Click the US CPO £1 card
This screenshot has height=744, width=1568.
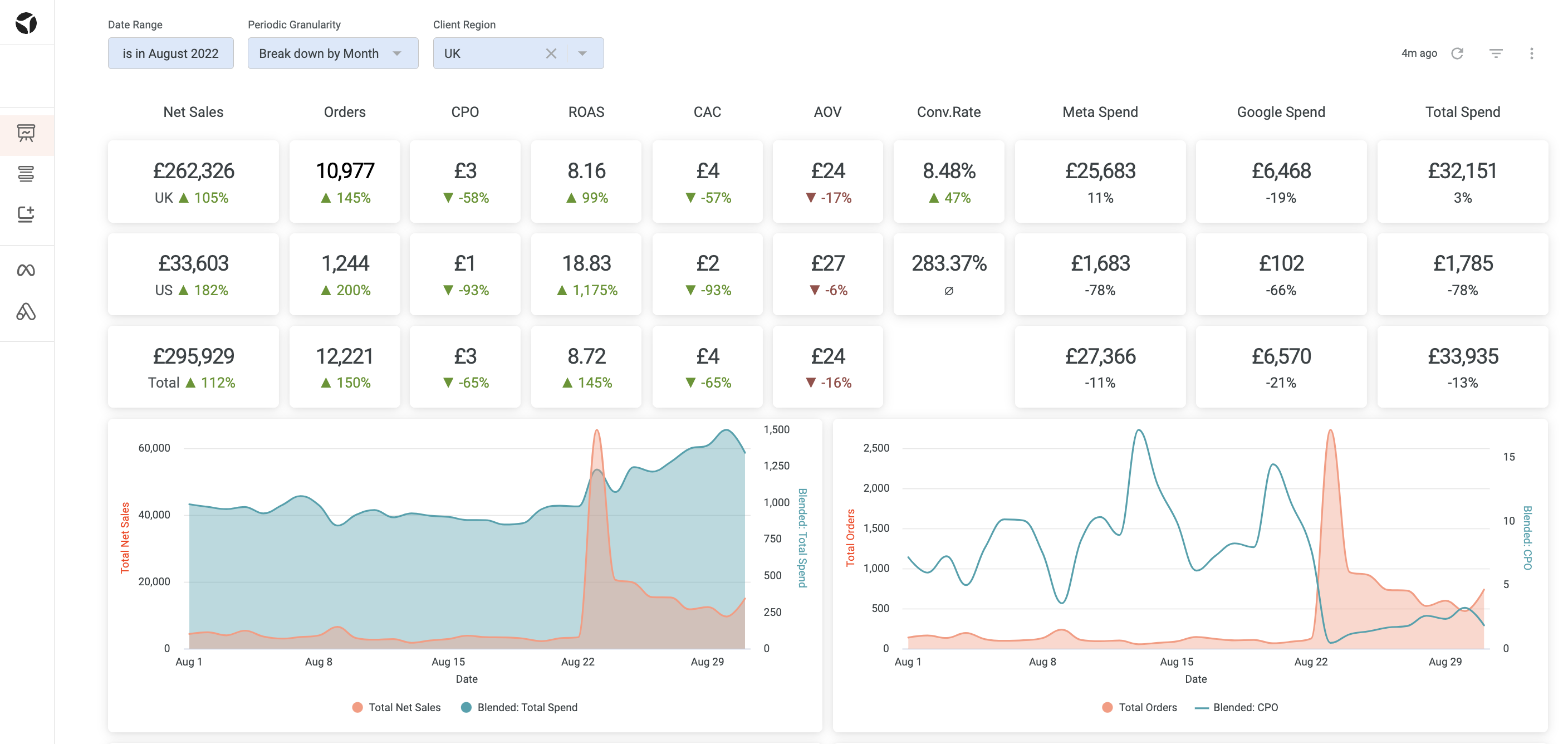coord(465,274)
